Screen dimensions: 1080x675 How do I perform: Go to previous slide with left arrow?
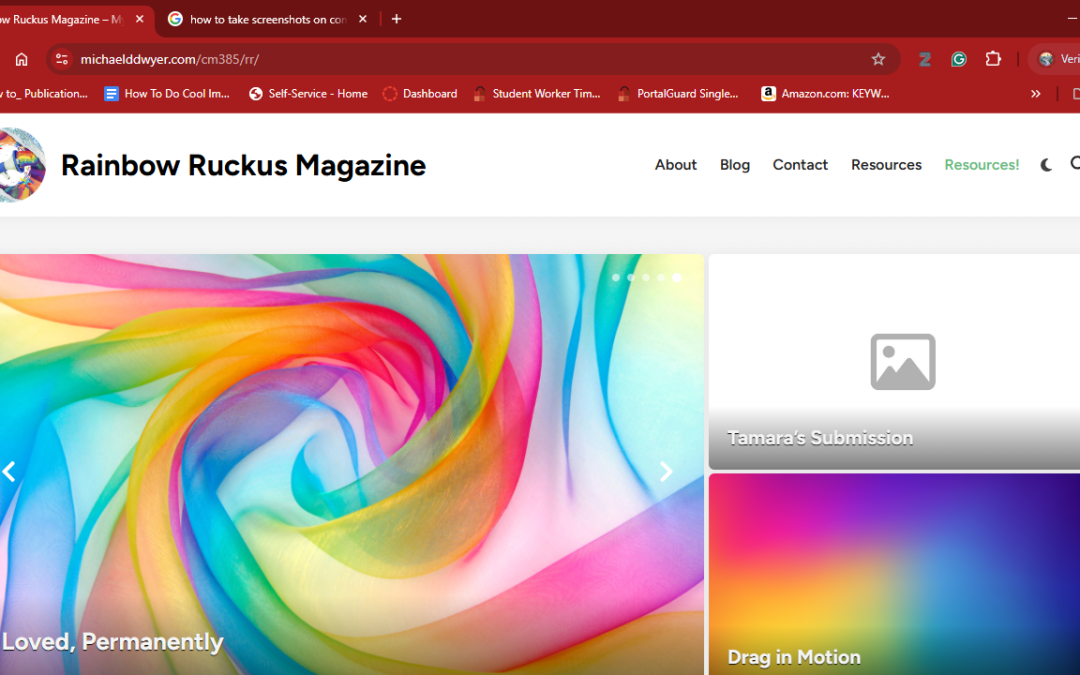[x=9, y=472]
